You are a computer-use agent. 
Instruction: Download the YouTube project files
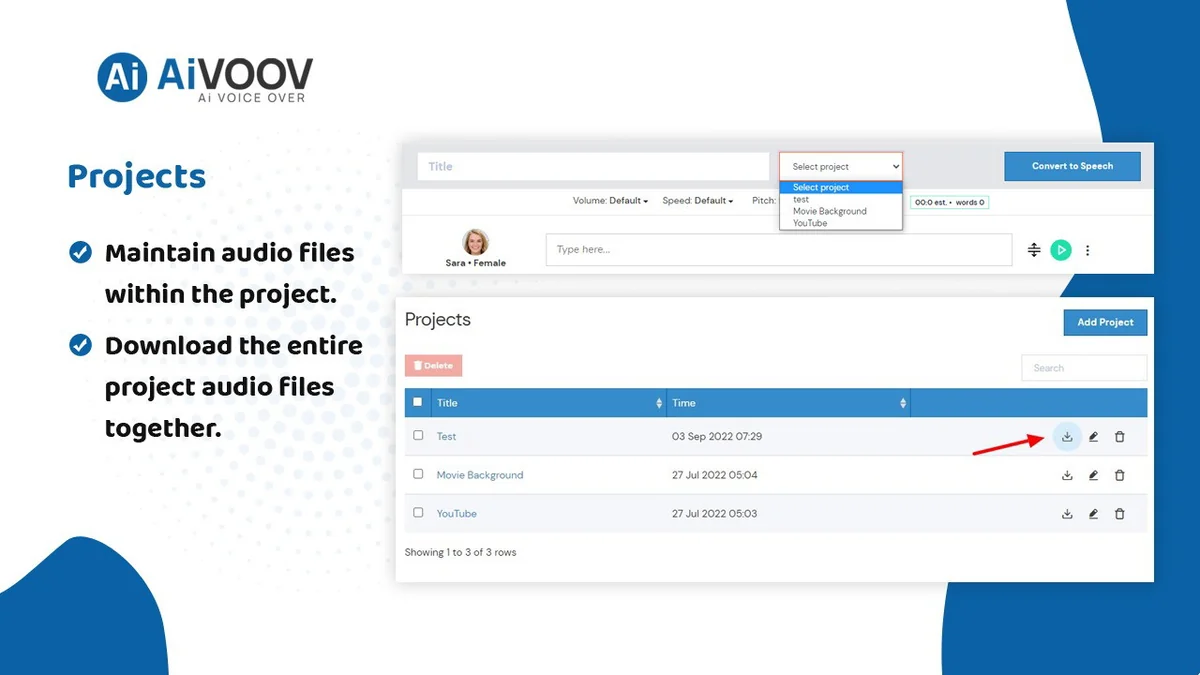[1067, 514]
